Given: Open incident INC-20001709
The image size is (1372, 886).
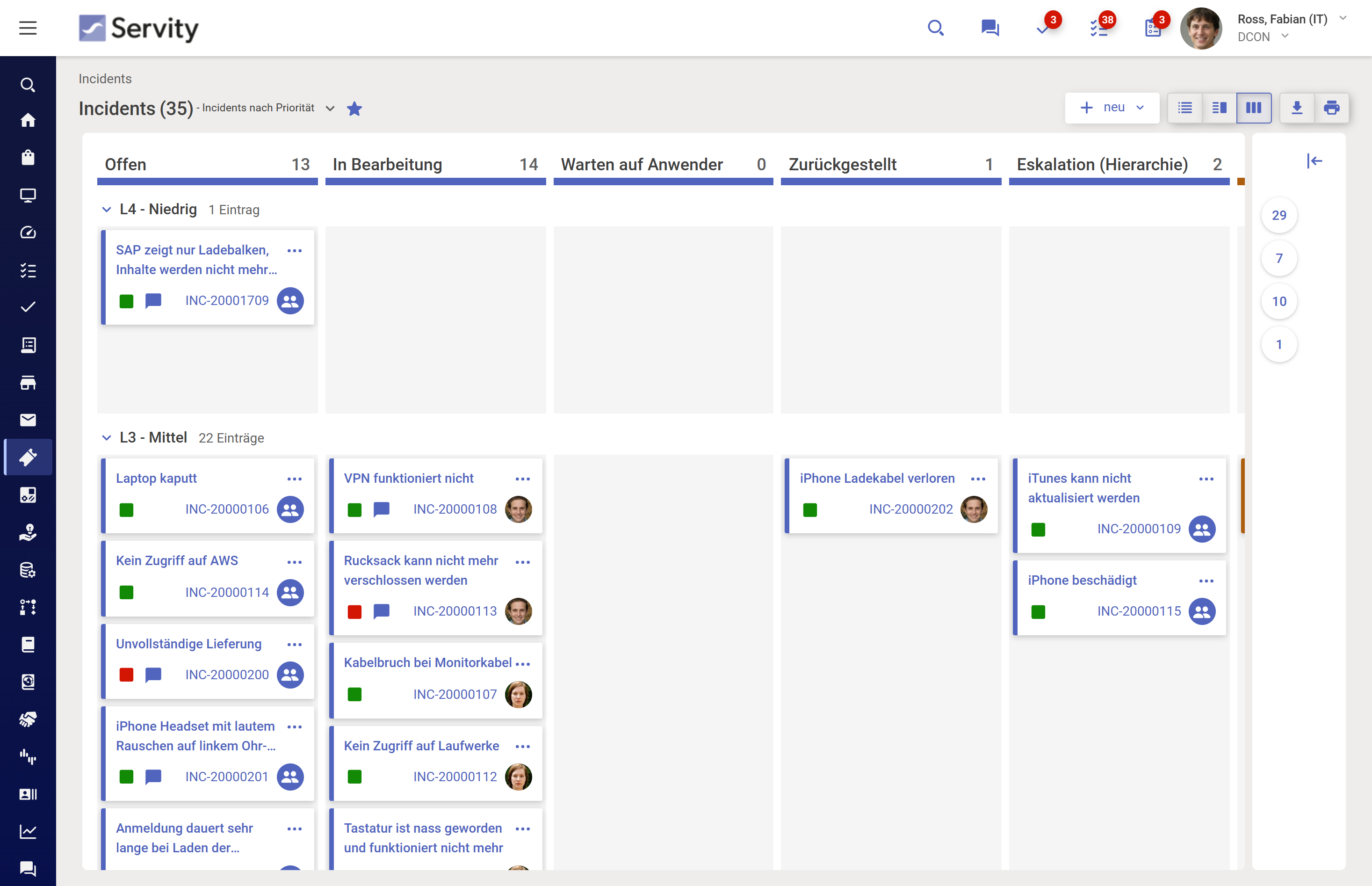Looking at the screenshot, I should point(227,300).
